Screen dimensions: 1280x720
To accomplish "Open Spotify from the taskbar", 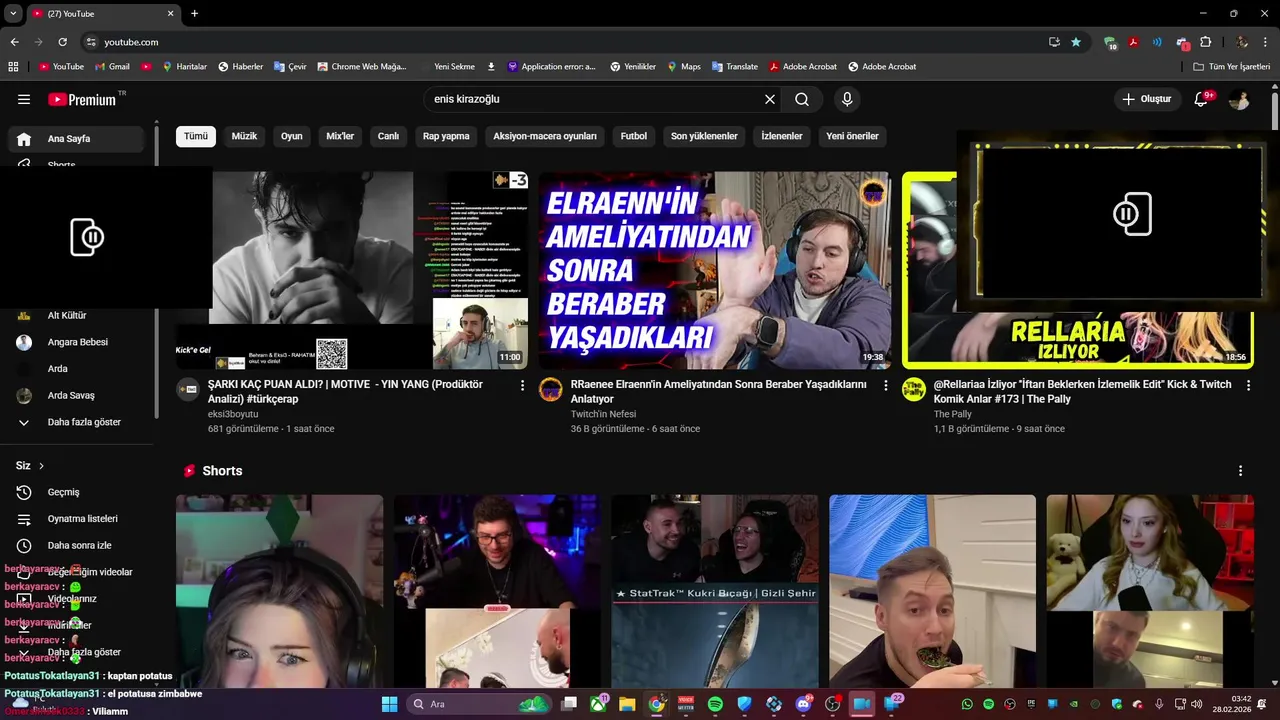I will coord(715,704).
